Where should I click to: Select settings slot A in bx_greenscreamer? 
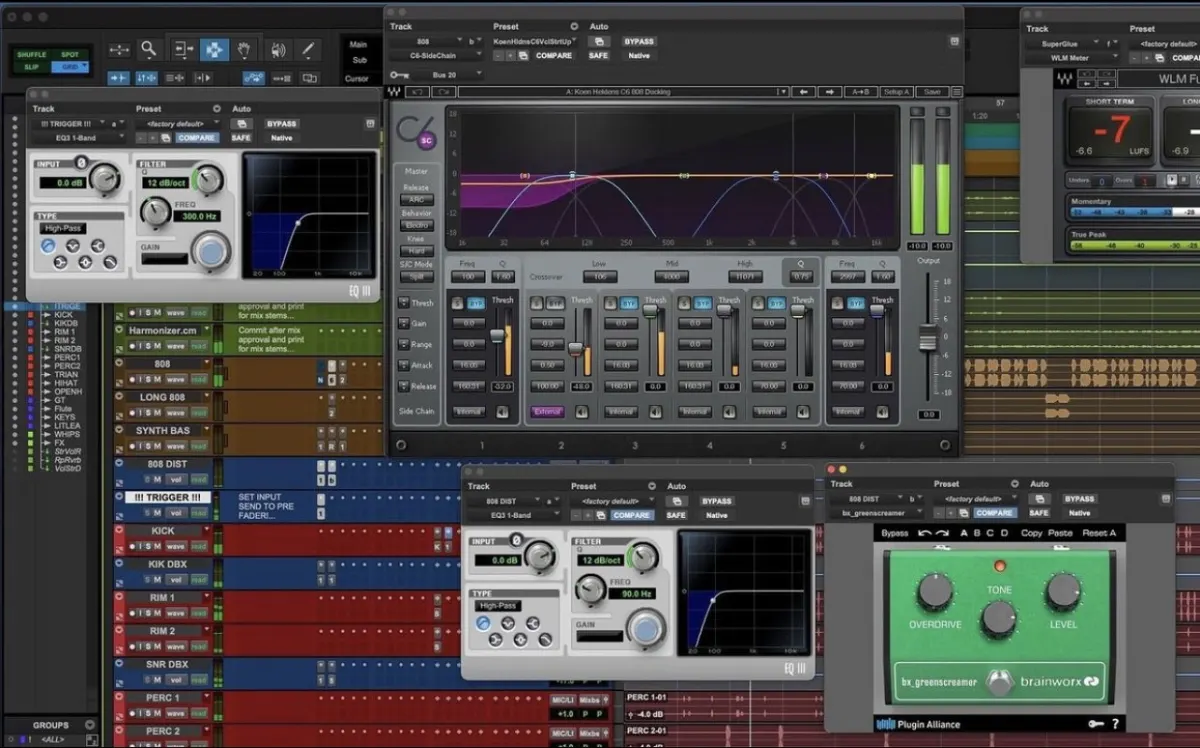click(964, 533)
